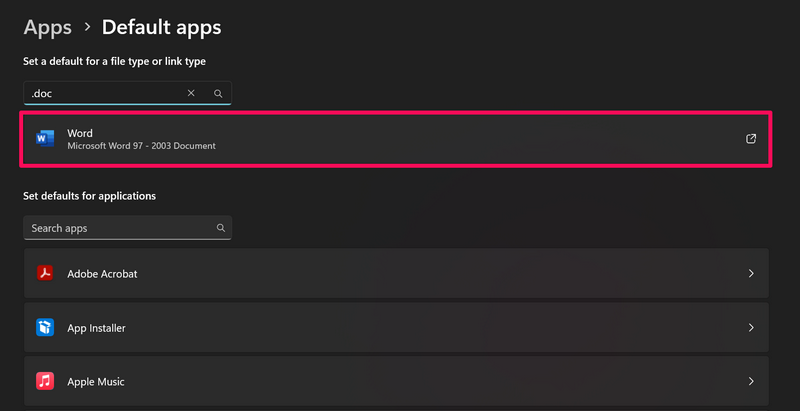
Task: Select the Default apps breadcrumb title
Action: [x=161, y=27]
